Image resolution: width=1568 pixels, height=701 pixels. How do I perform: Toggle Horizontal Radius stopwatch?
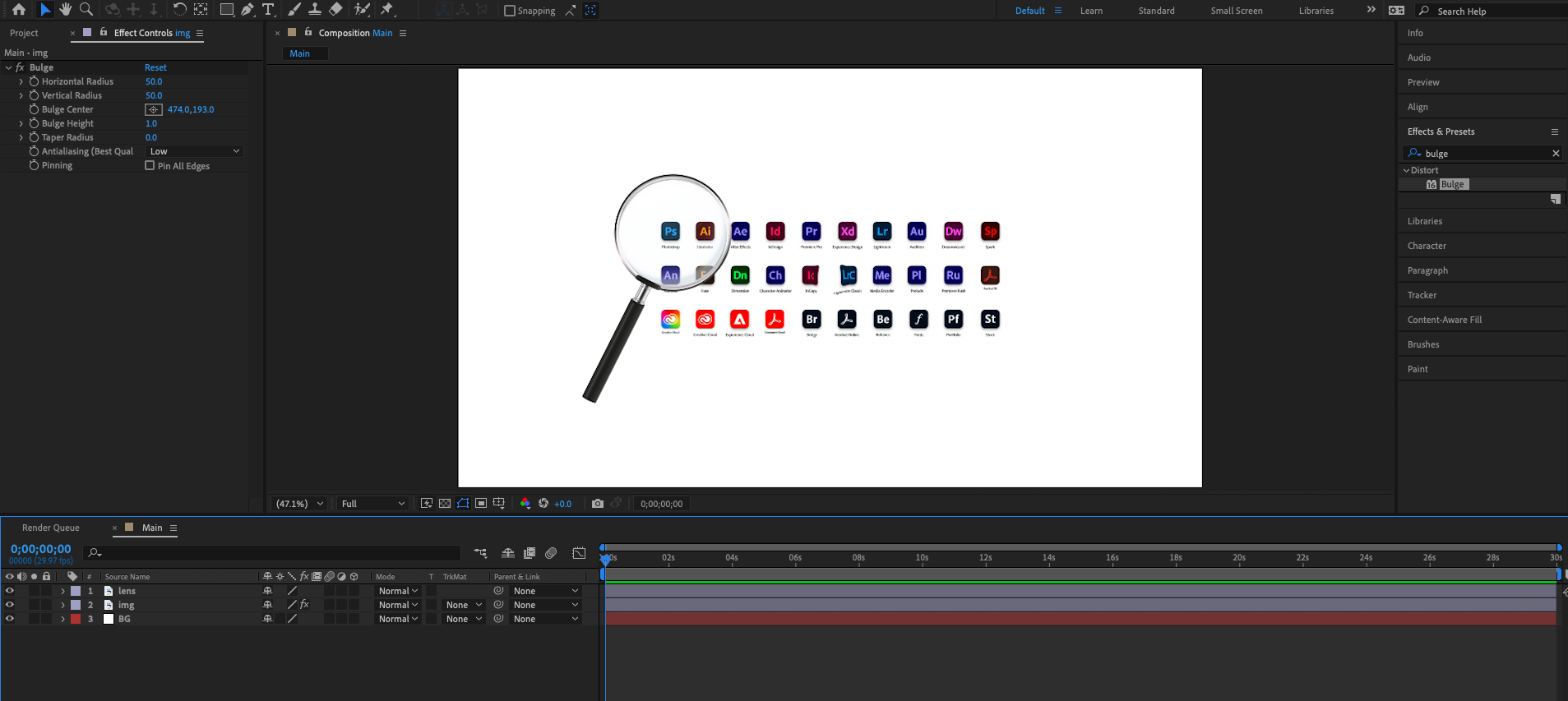[x=34, y=81]
